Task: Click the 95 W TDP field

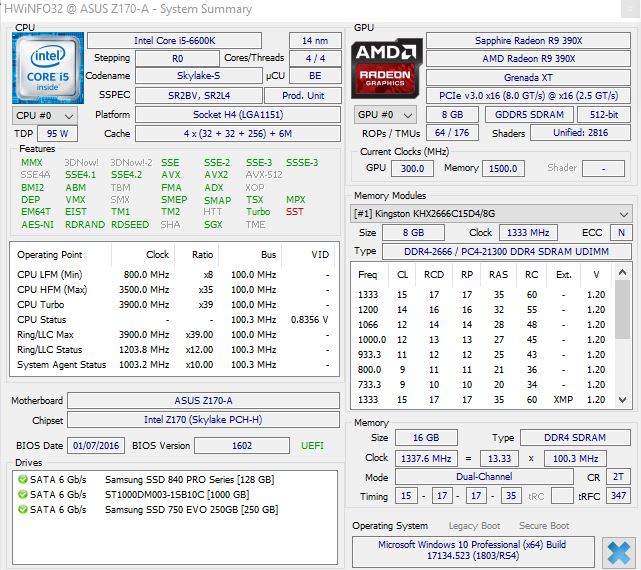Action: click(58, 134)
